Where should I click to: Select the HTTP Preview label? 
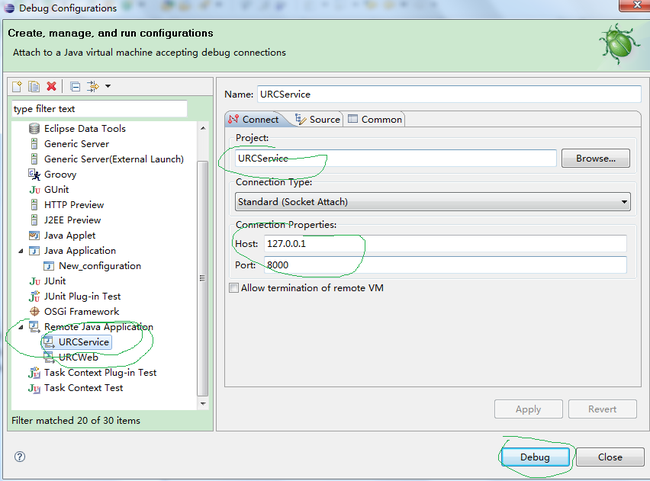click(74, 205)
